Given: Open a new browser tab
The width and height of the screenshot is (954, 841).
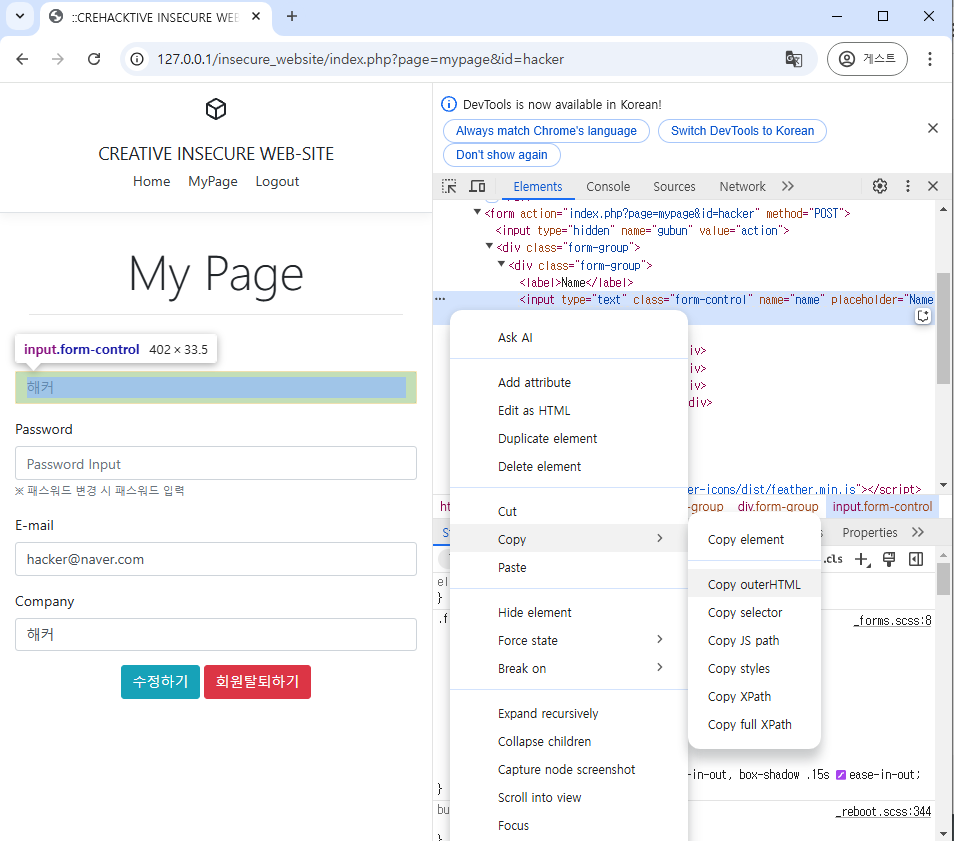Looking at the screenshot, I should coord(292,16).
